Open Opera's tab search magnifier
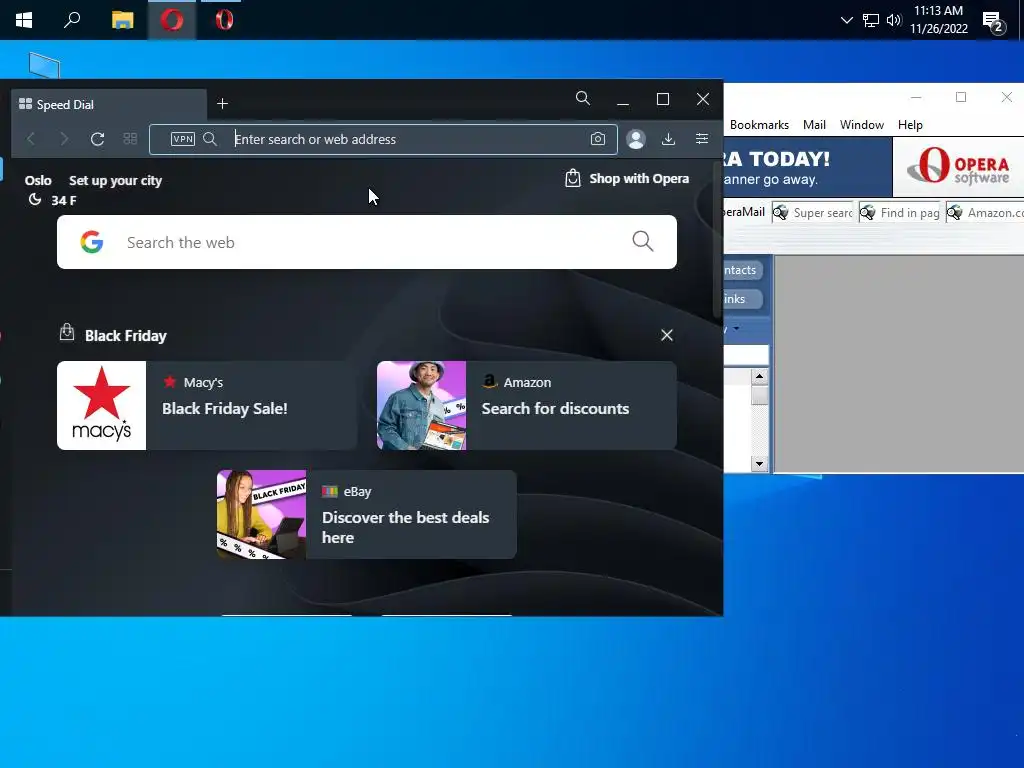1024x768 pixels. (583, 99)
